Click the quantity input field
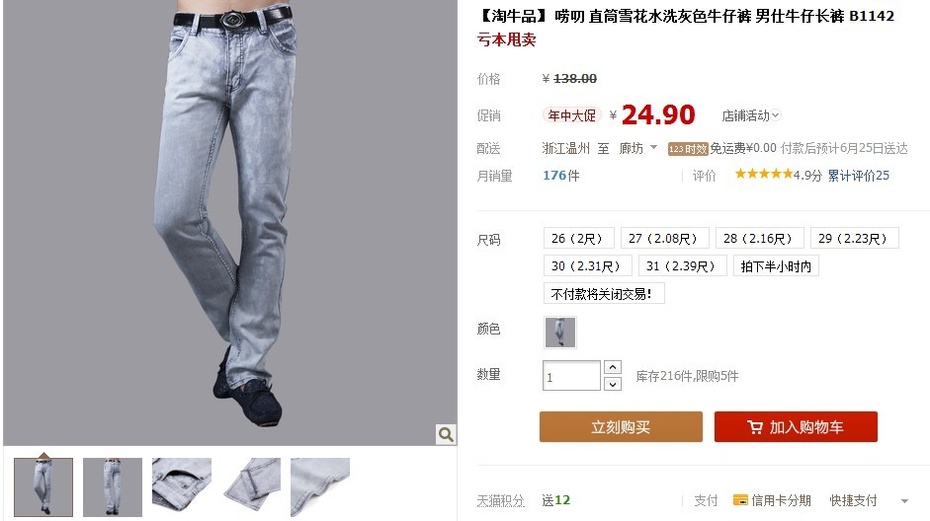930x521 pixels. [x=572, y=376]
